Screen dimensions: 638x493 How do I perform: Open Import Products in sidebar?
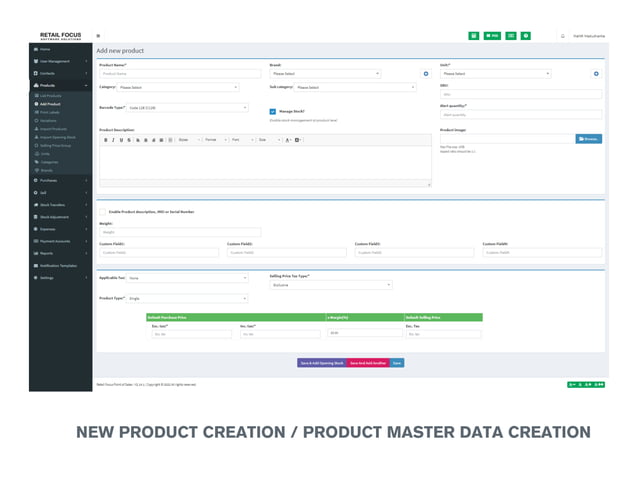point(53,129)
